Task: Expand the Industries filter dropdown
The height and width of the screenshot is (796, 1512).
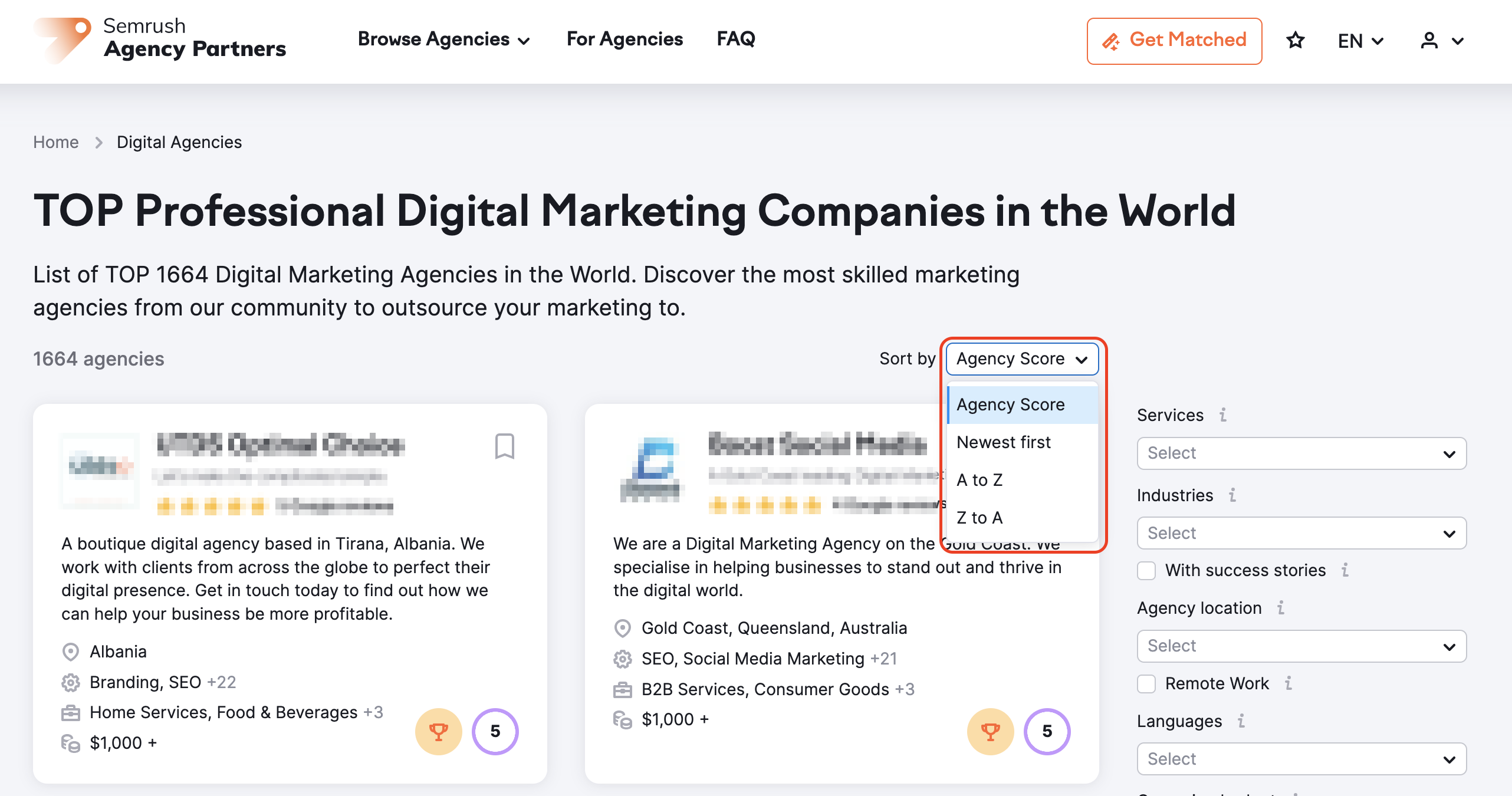Action: (1300, 532)
